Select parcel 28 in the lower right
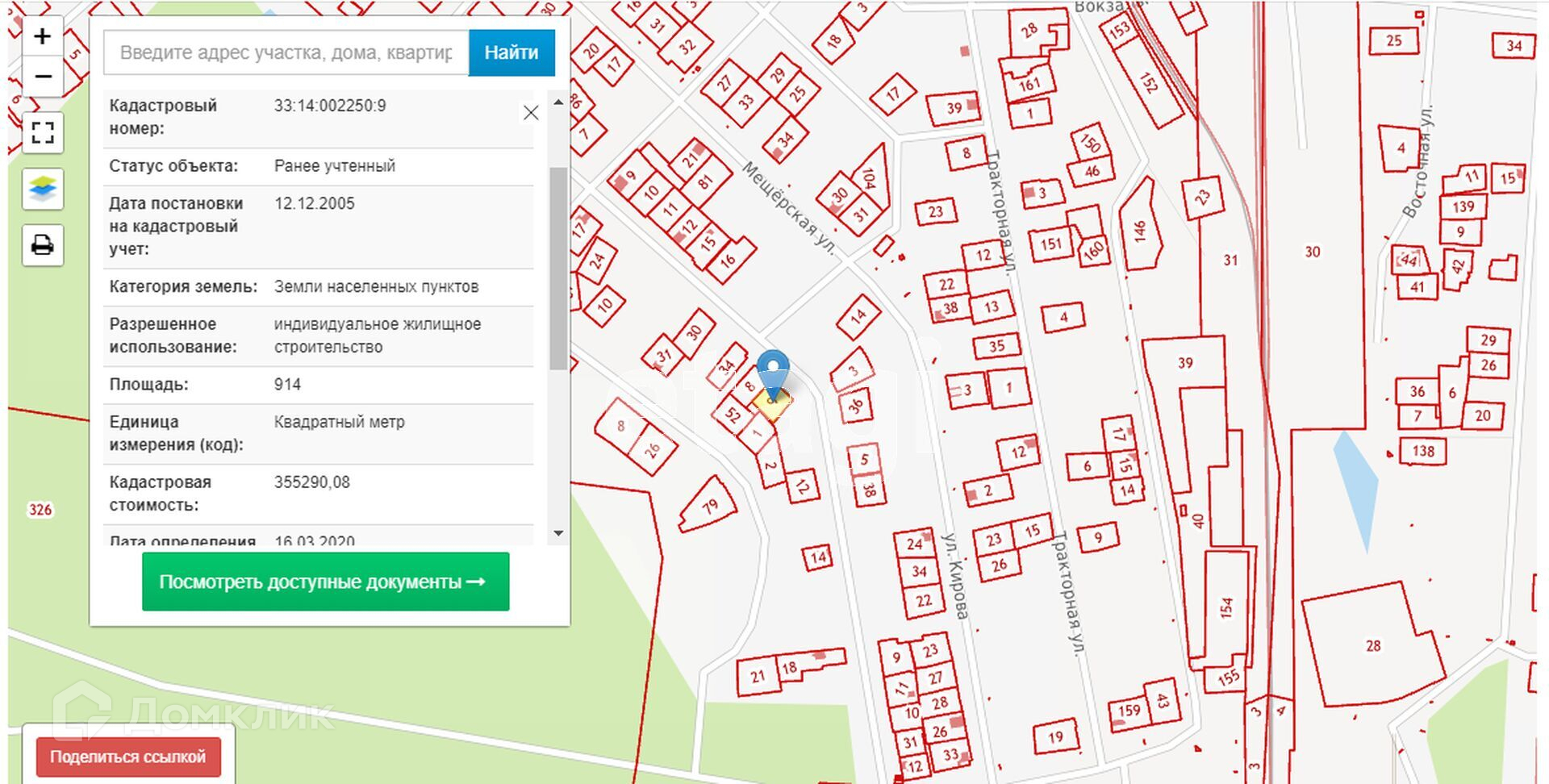 [1372, 645]
